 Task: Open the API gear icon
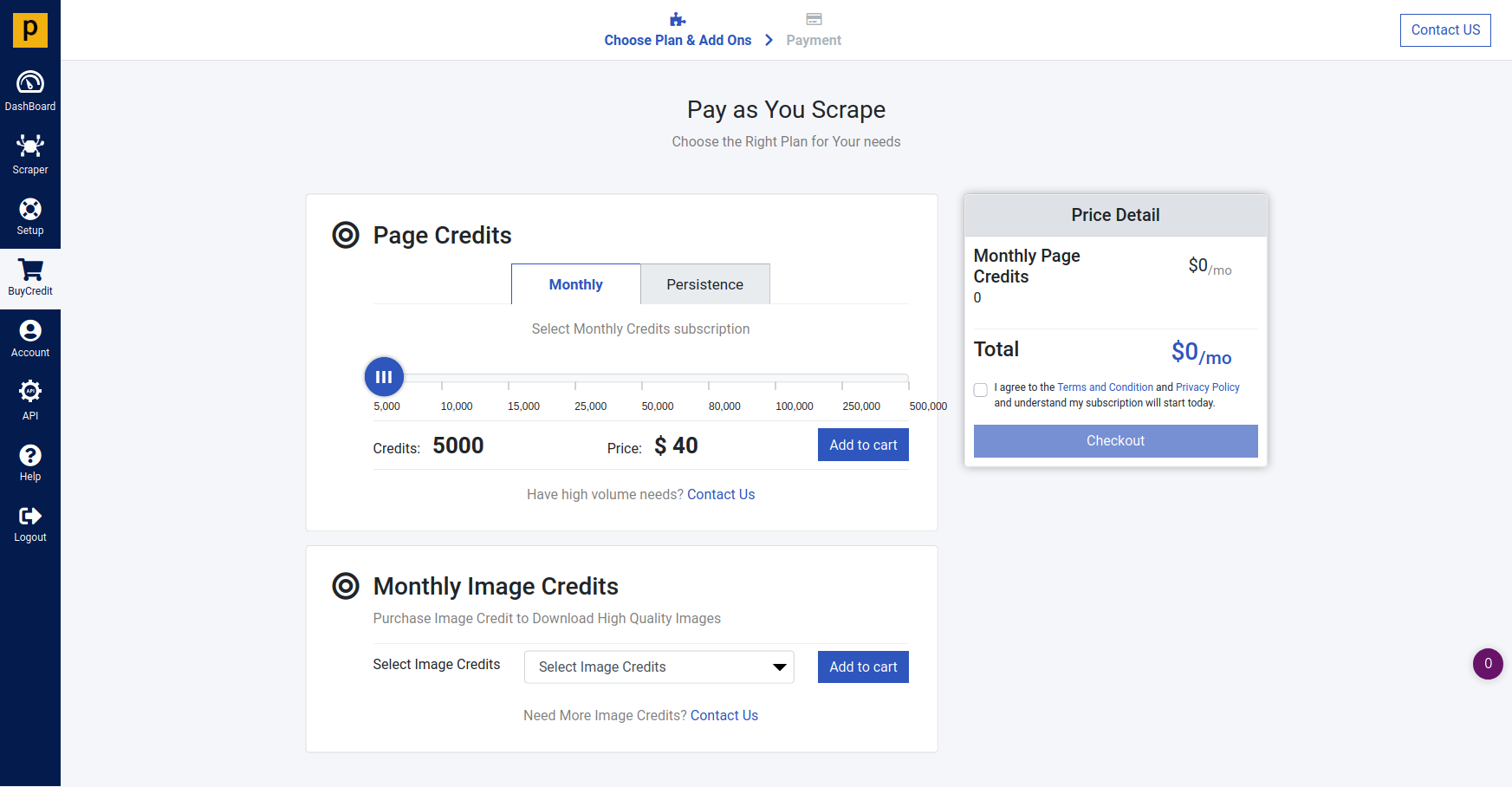click(x=30, y=391)
